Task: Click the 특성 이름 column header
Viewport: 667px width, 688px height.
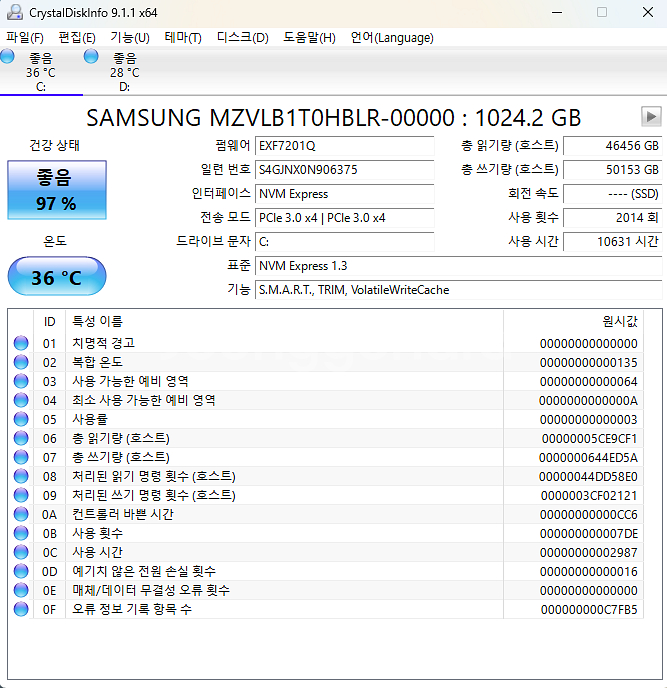Action: tap(96, 321)
